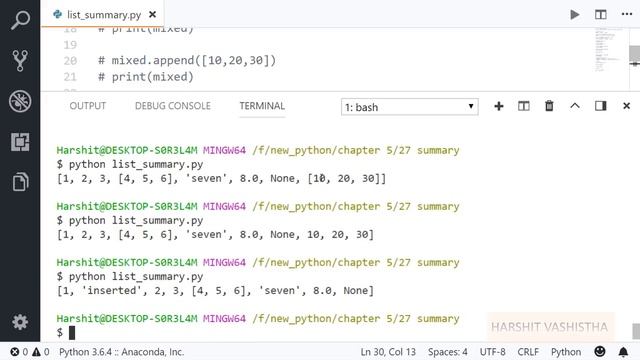Select the TERMINAL panel tab

pyautogui.click(x=262, y=106)
